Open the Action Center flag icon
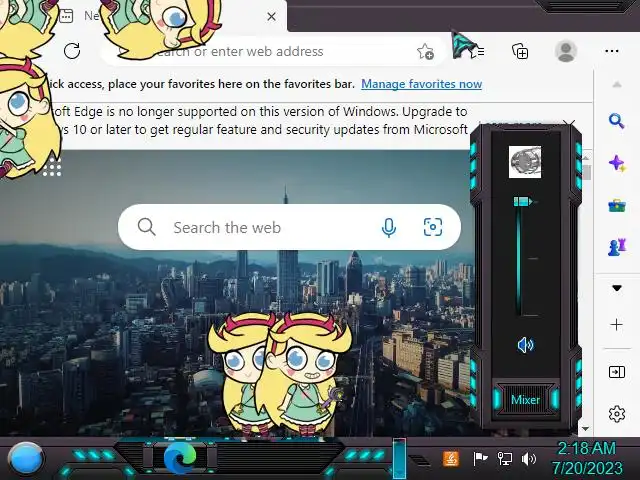640x480 pixels. [480, 459]
